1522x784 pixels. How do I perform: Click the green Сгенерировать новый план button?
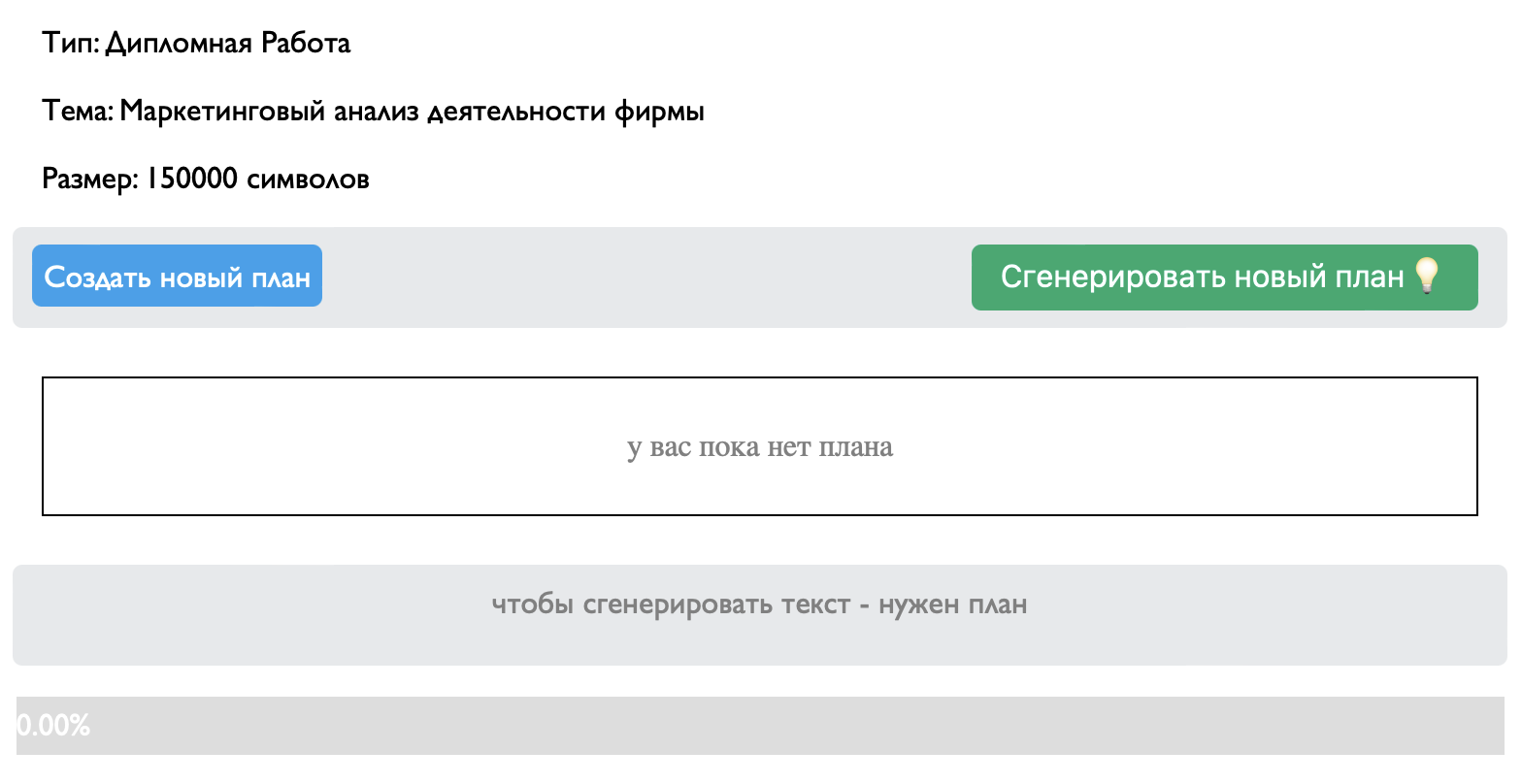click(1224, 278)
